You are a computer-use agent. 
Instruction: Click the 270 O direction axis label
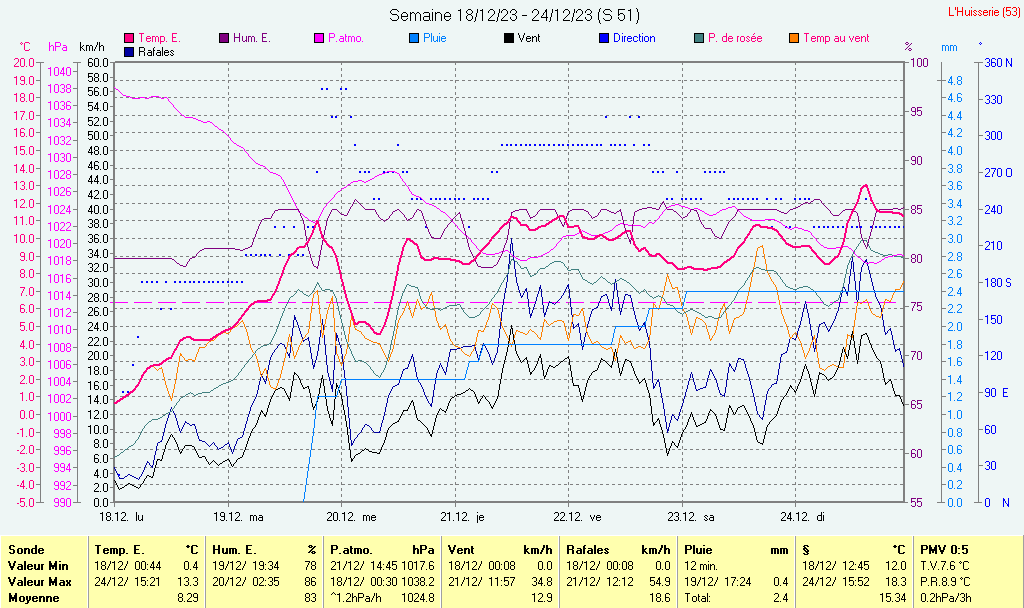[999, 173]
